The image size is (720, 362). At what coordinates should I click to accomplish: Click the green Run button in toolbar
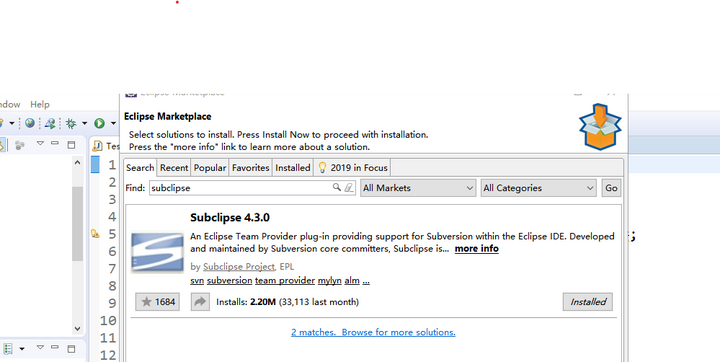(x=100, y=123)
